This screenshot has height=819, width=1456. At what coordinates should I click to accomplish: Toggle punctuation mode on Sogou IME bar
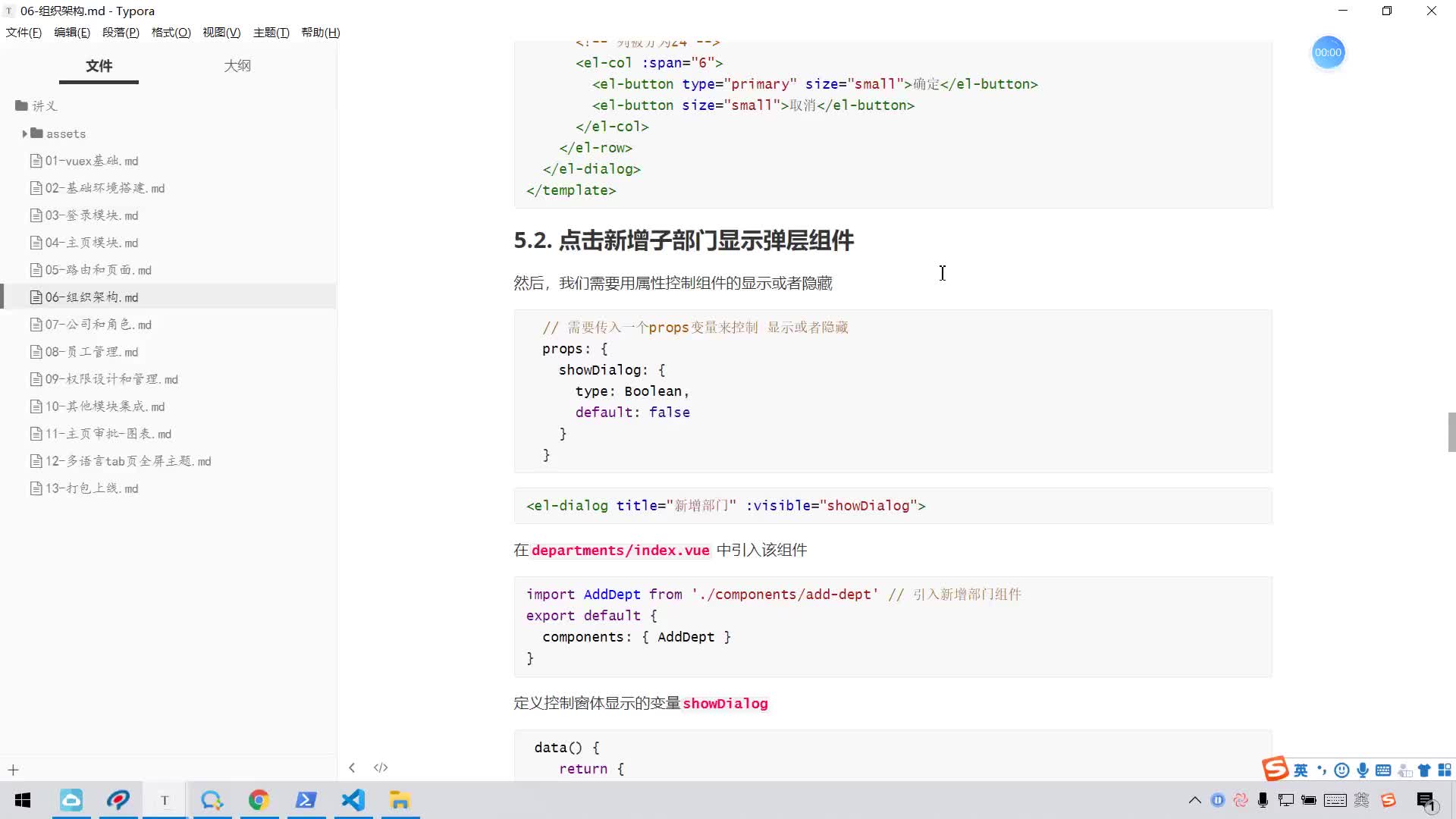tap(1322, 770)
